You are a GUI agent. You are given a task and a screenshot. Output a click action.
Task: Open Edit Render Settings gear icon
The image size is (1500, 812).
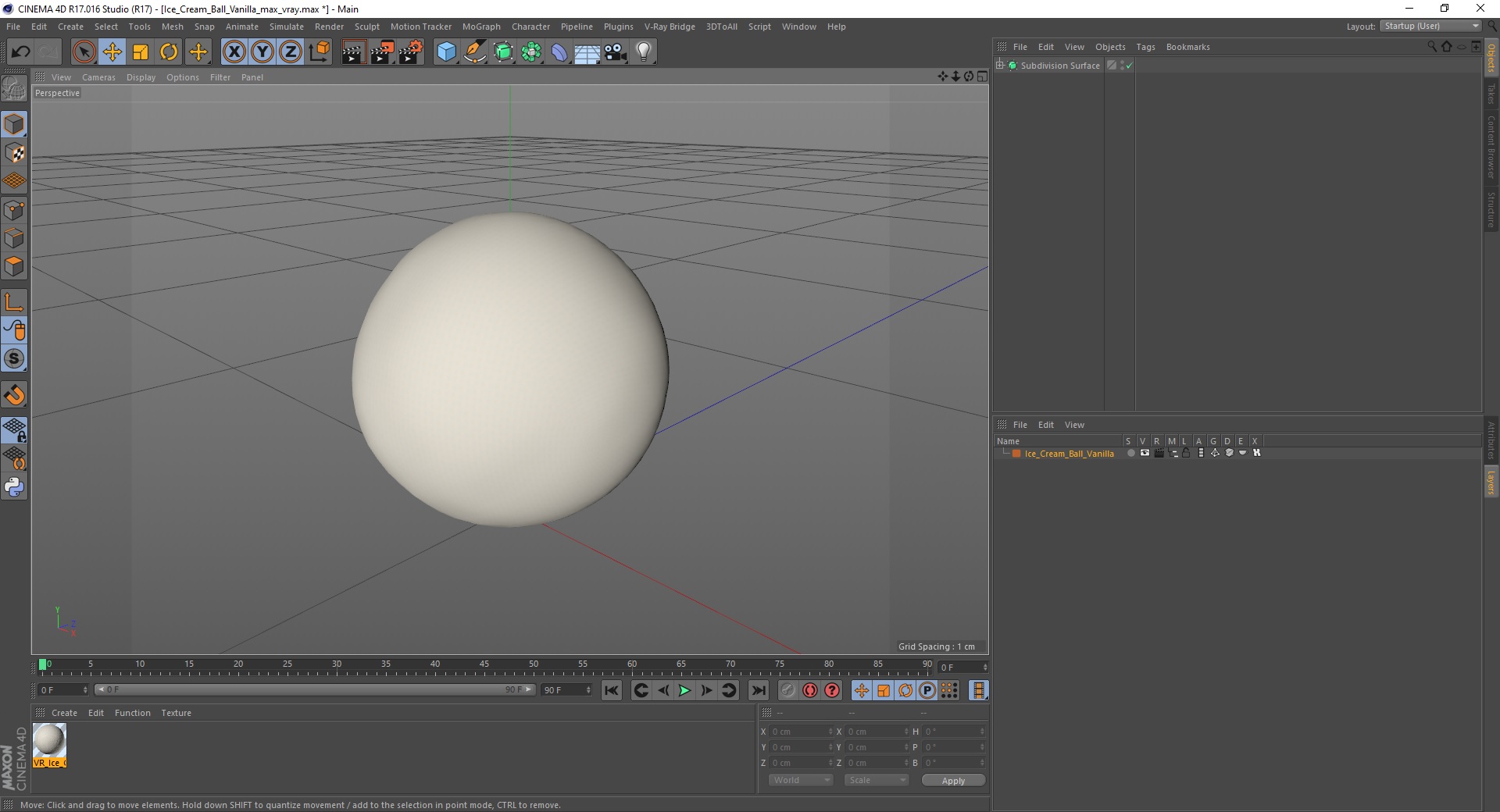(x=411, y=52)
